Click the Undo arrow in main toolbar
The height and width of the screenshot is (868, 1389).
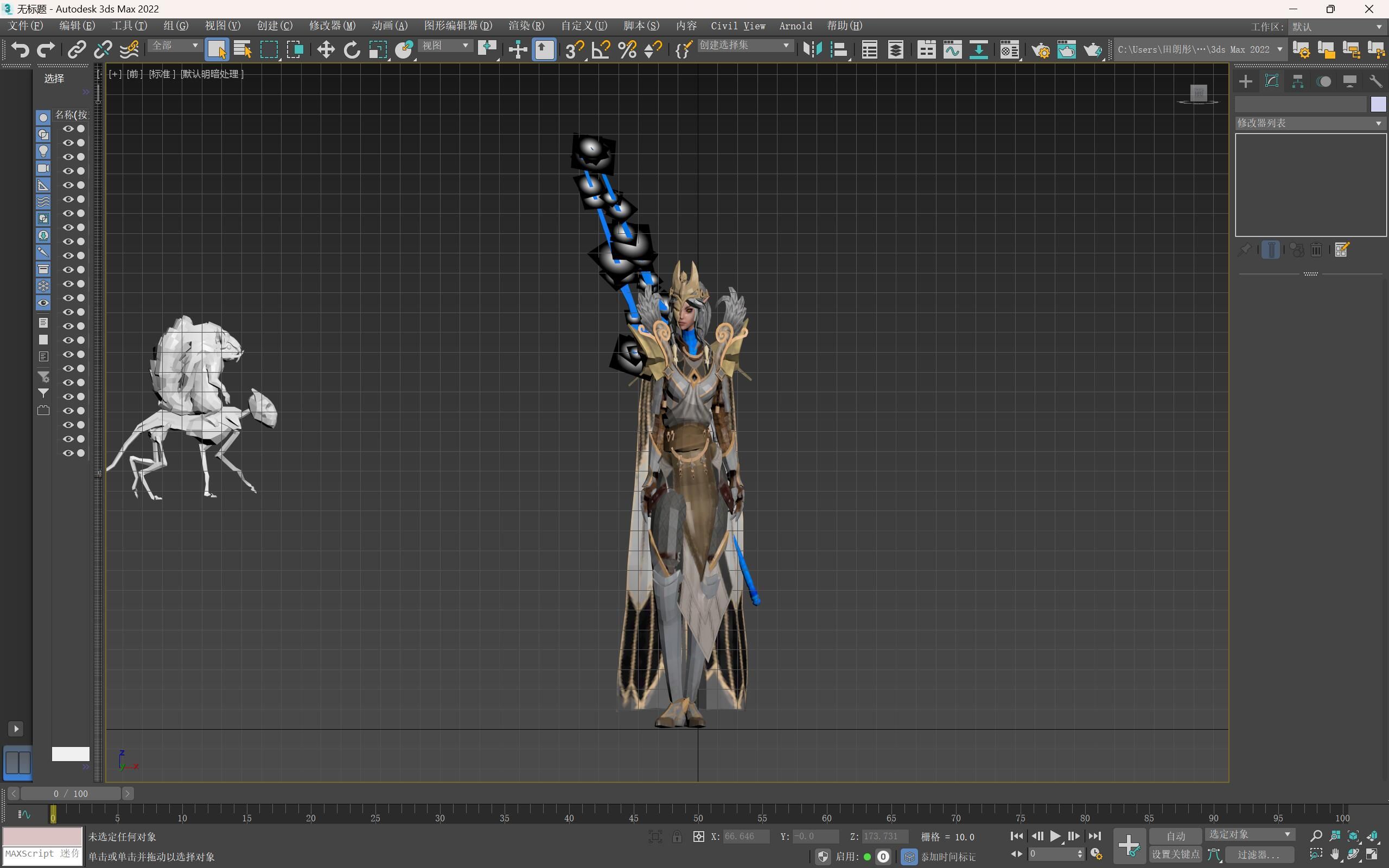(20, 50)
